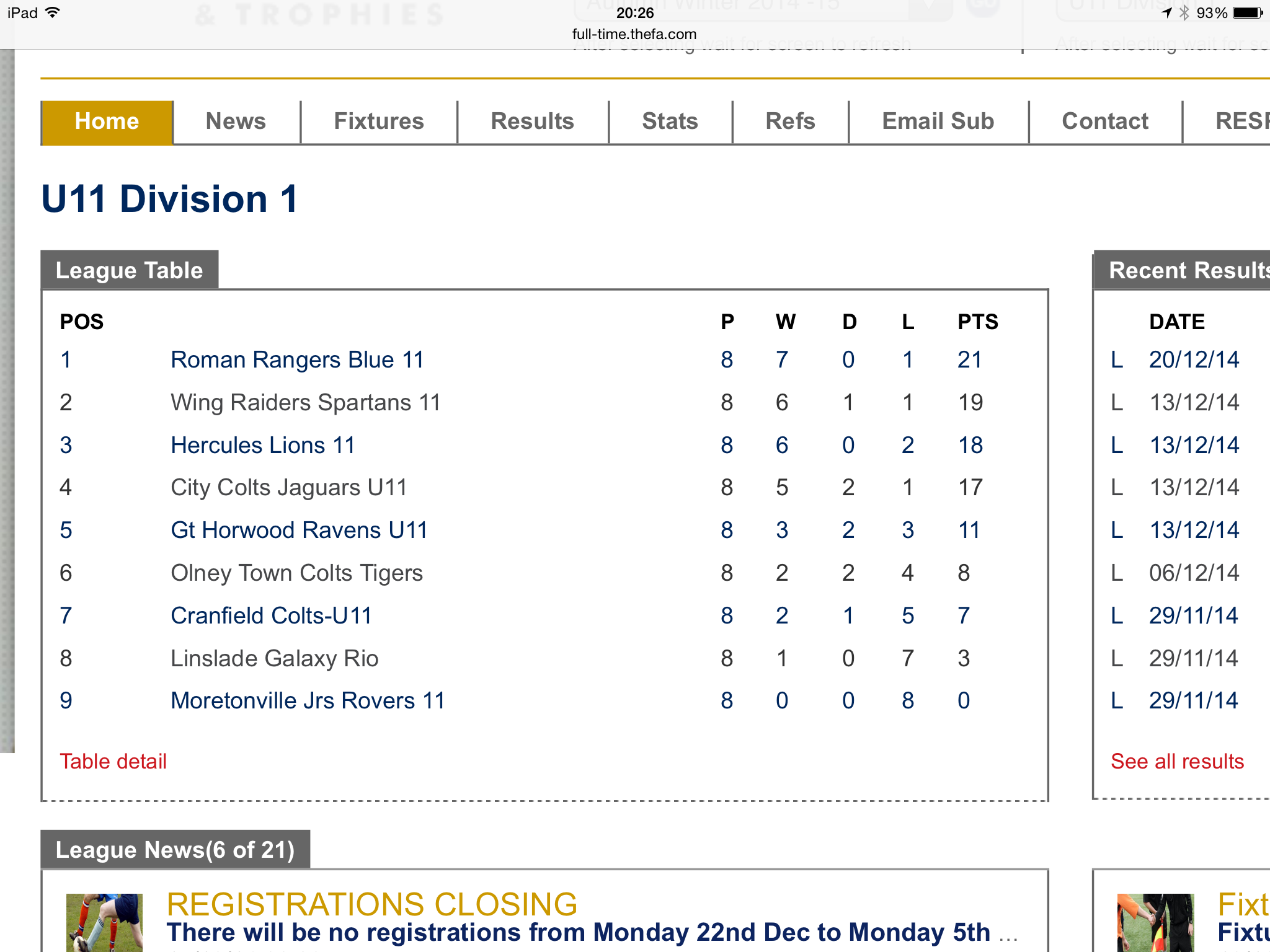
Task: Open the Home tab
Action: (x=107, y=121)
